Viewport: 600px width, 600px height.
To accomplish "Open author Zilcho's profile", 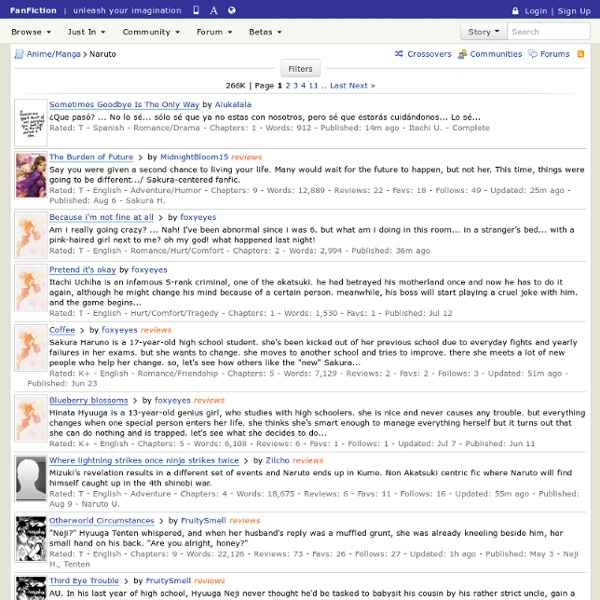I will [277, 460].
